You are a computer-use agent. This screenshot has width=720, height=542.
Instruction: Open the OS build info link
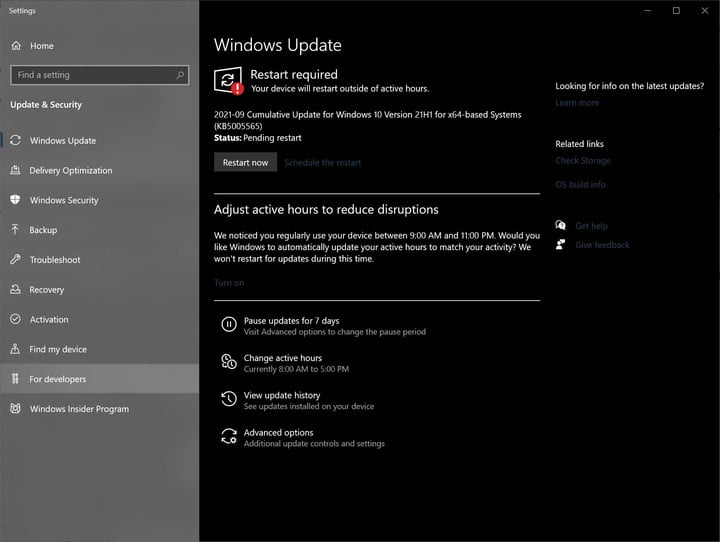[580, 184]
